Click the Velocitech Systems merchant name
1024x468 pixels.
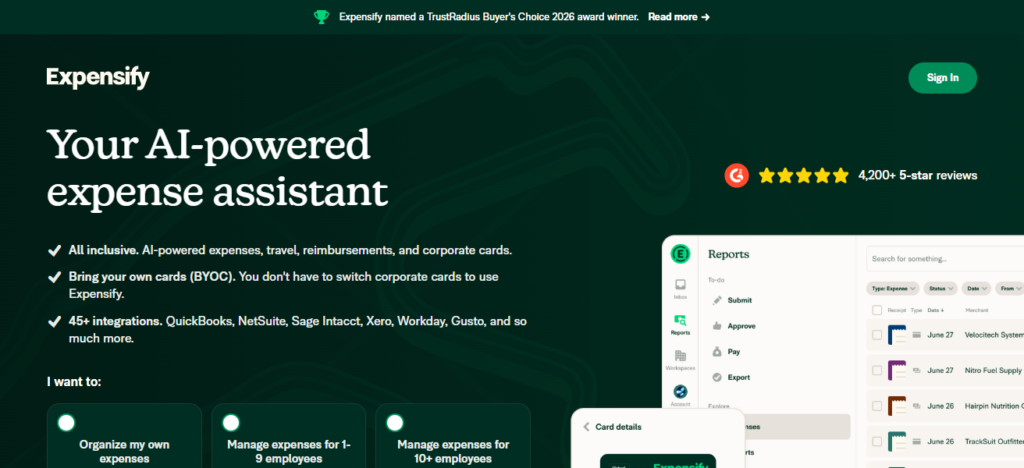coord(993,335)
